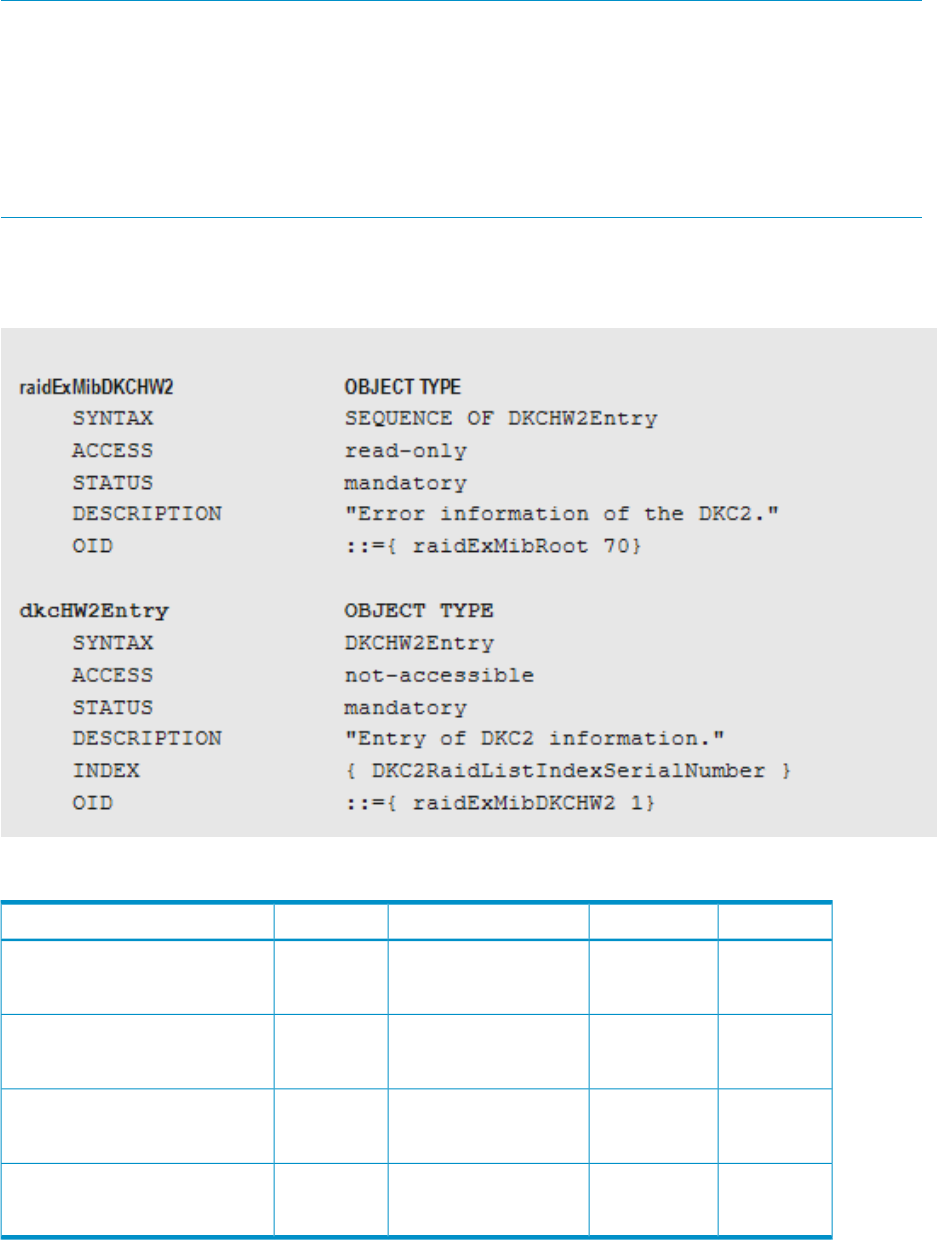Click DESCRIPTION label beside 'Error information of the DKC2.'
Viewport: 937px width, 1240px height.
(x=146, y=515)
